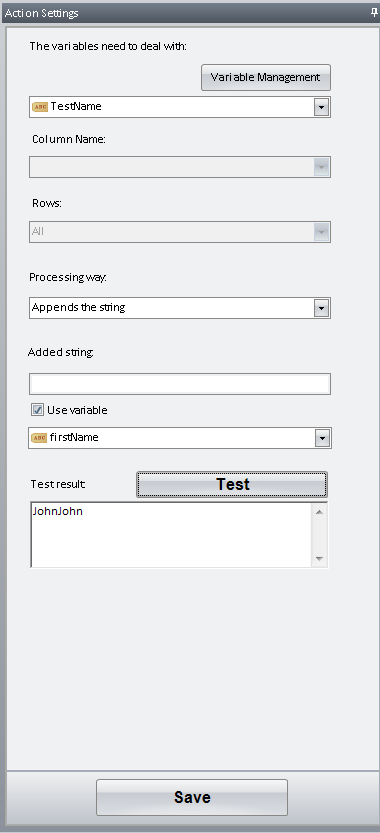Toggle the Use variable checkbox
Screen dimensions: 380x833
pos(37,410)
